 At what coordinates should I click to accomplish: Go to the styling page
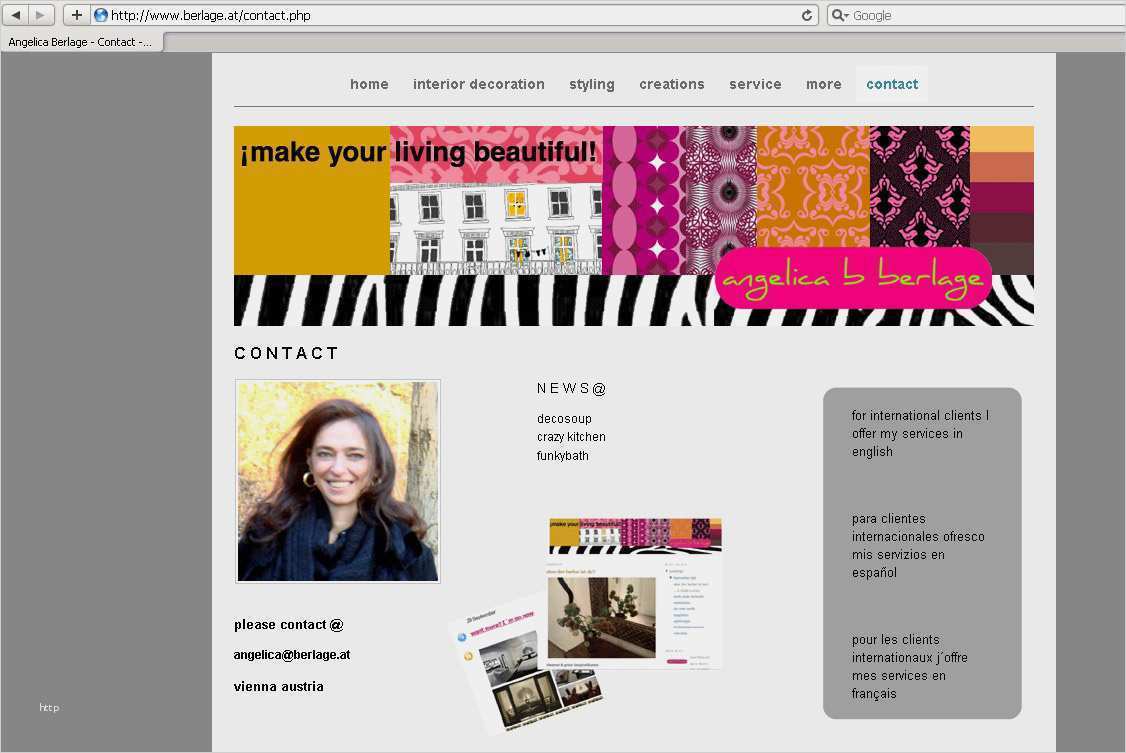pos(592,85)
